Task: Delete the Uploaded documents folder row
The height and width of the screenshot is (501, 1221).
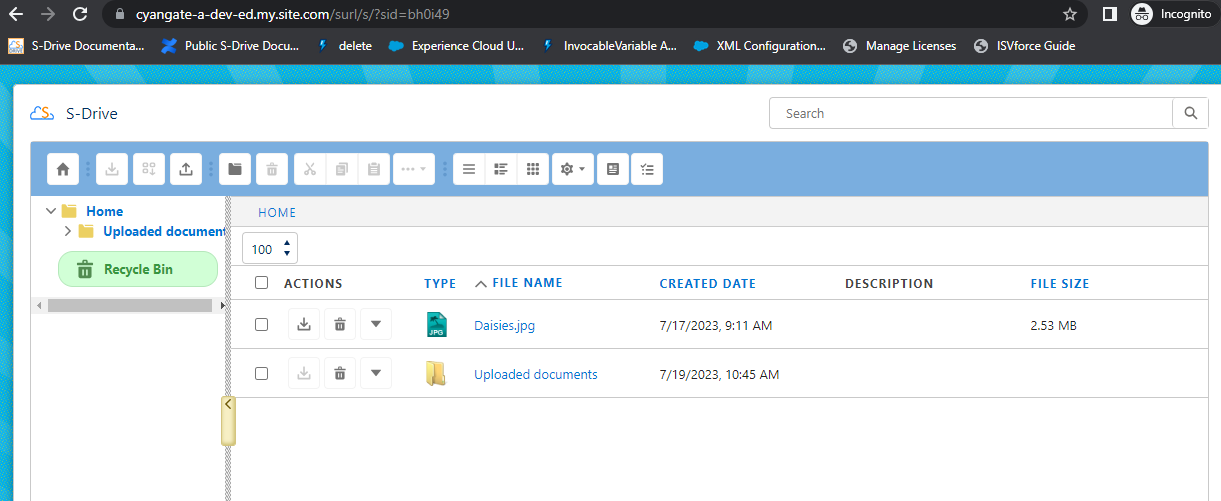Action: [x=340, y=374]
